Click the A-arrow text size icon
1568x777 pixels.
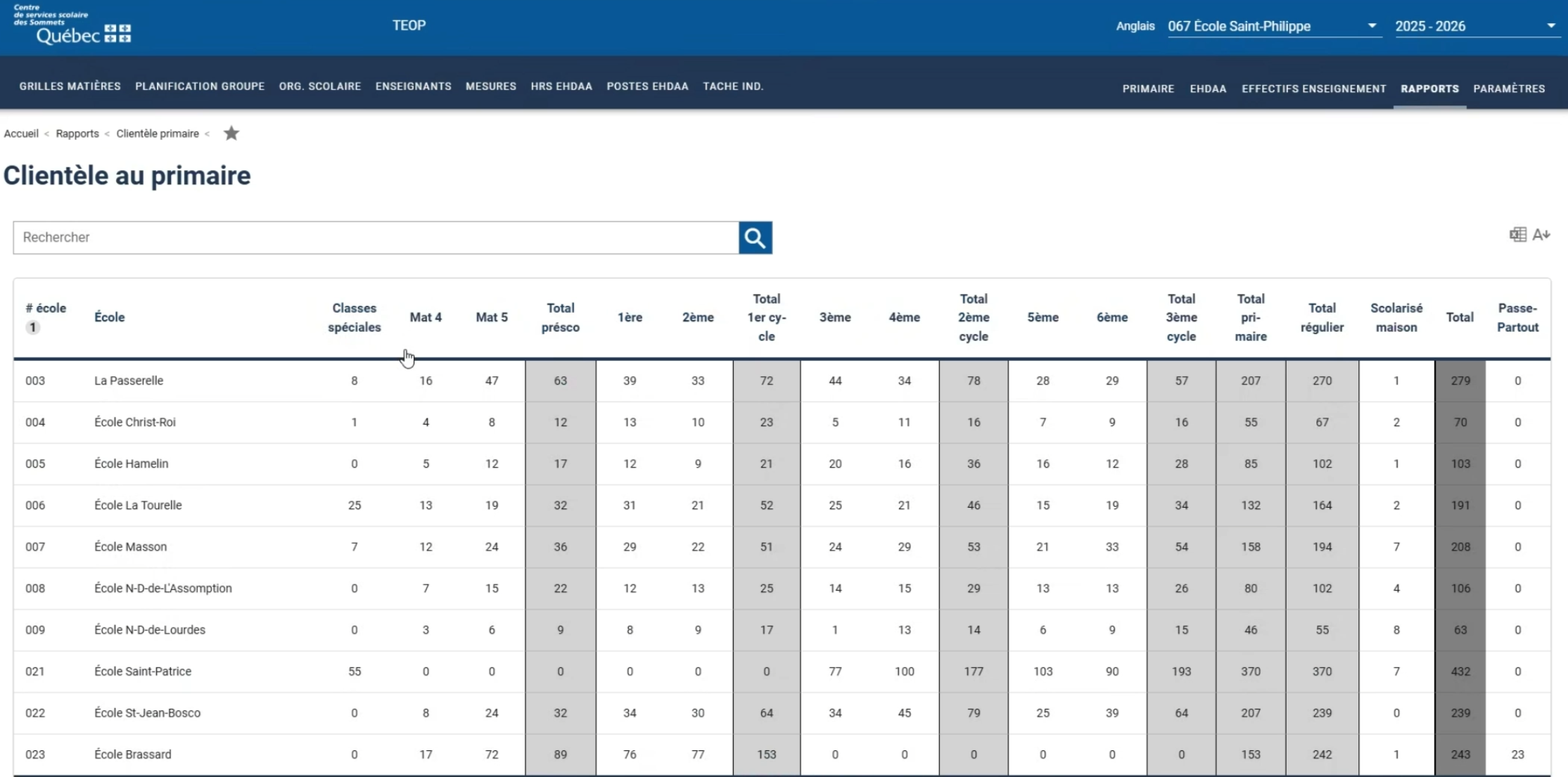(x=1541, y=235)
